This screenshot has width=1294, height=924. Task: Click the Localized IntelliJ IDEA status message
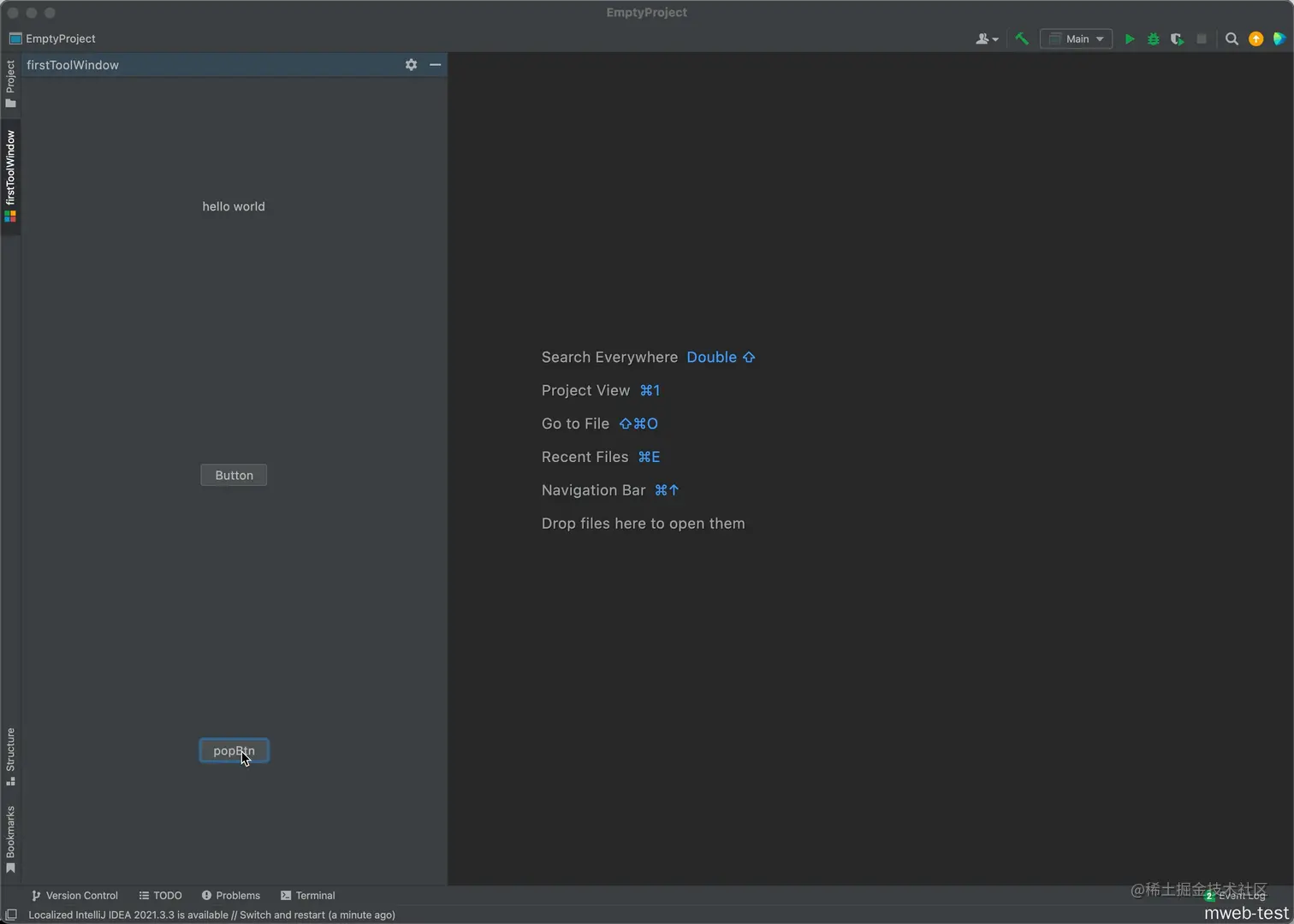click(211, 915)
